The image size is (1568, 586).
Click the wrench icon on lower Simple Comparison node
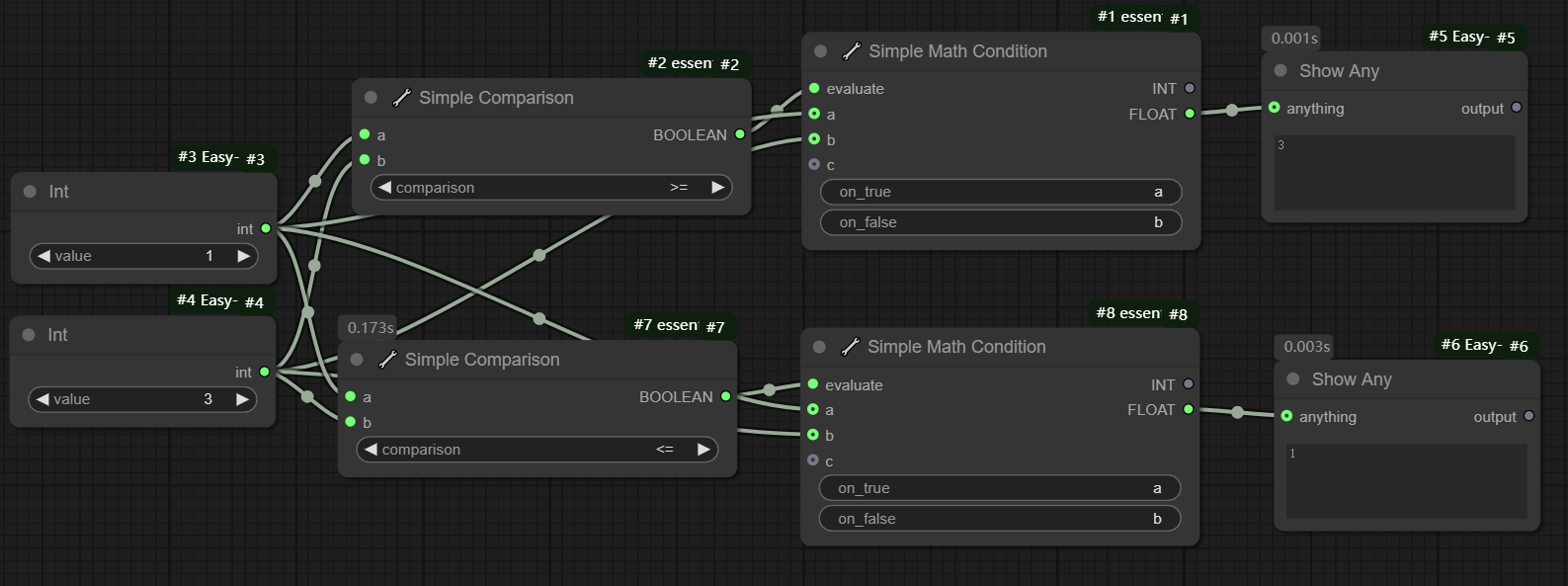coord(387,360)
